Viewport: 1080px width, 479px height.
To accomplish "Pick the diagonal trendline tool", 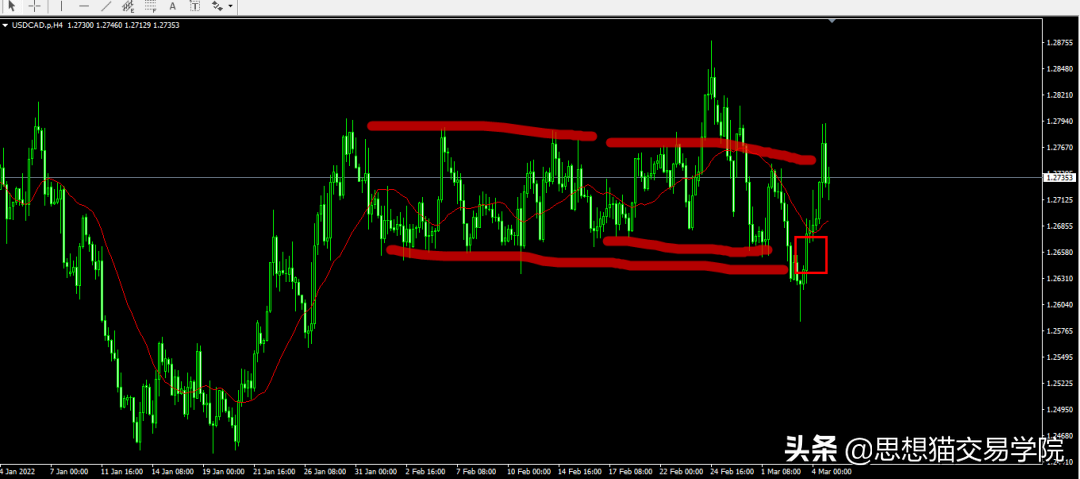I will point(106,6).
